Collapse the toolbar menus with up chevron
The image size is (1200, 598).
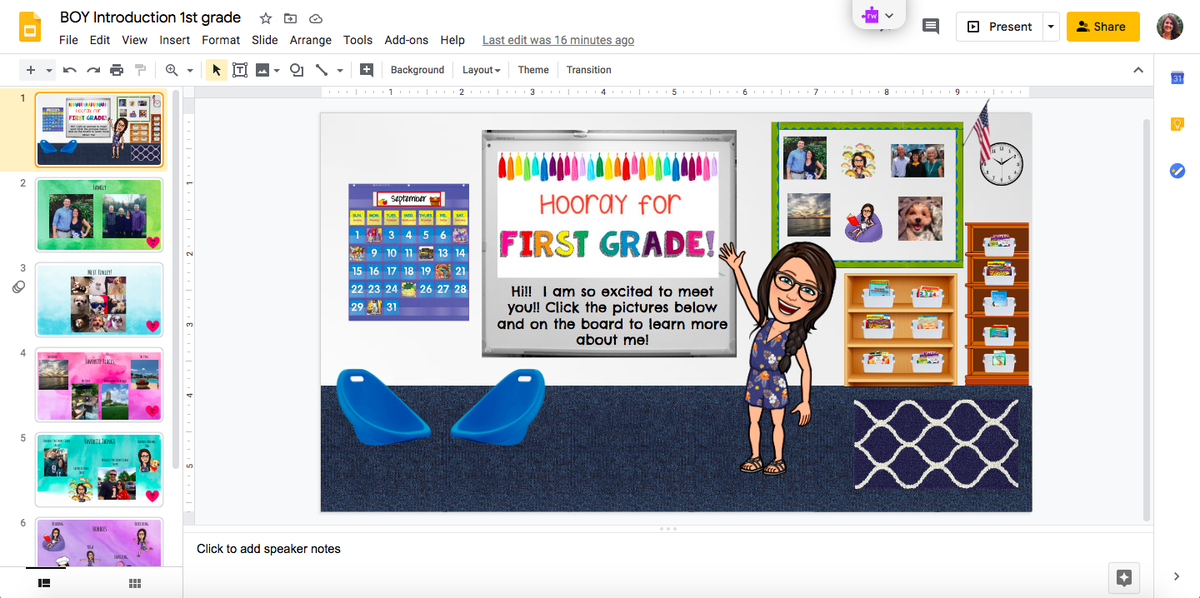click(1137, 70)
